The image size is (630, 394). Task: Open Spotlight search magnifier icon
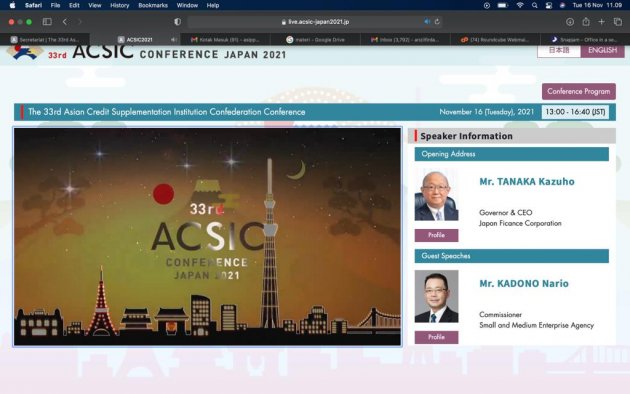click(x=534, y=5)
